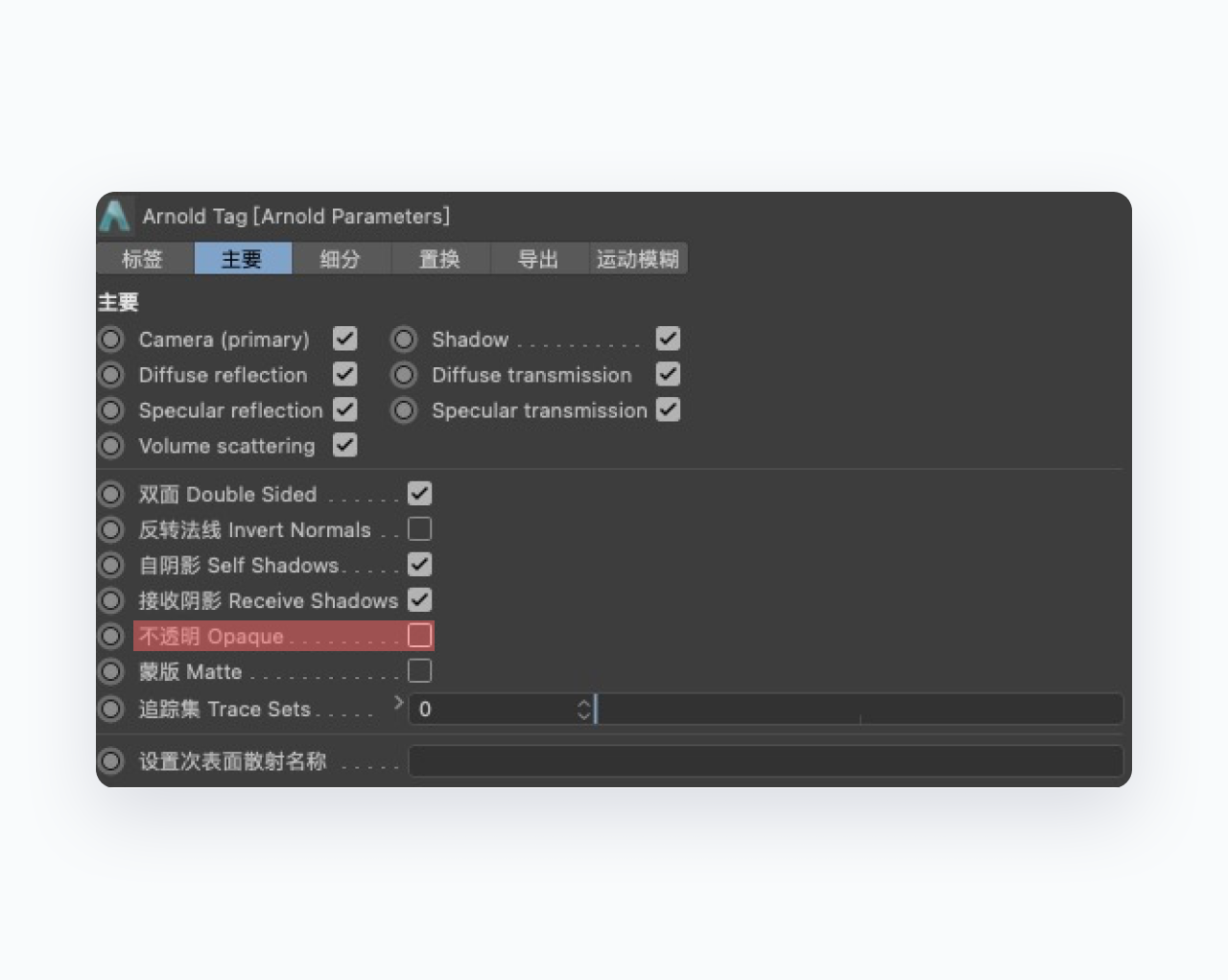Click animation dot beside Camera (primary)
This screenshot has height=980, width=1228.
point(111,339)
